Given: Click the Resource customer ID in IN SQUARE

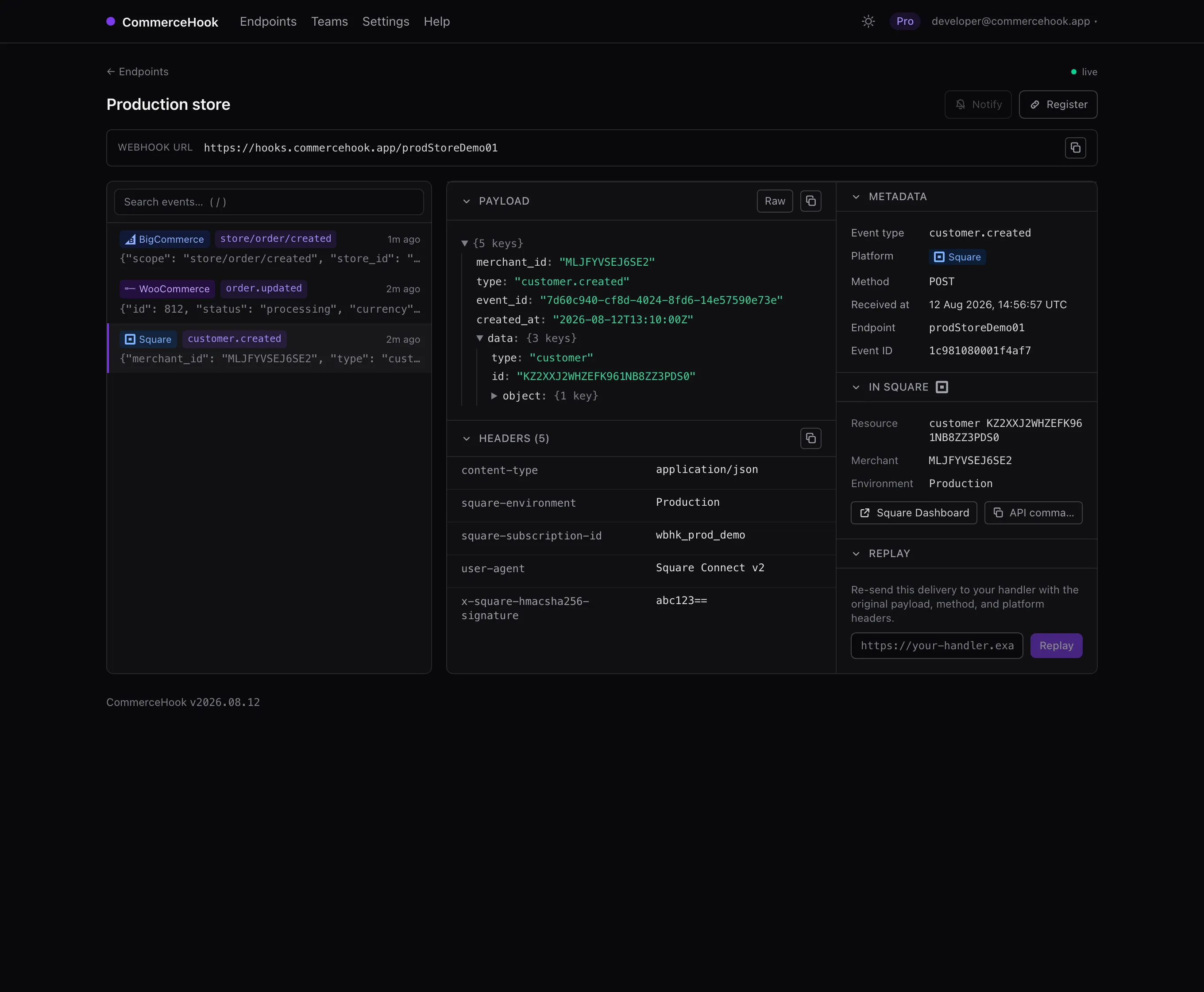Looking at the screenshot, I should pos(1005,430).
